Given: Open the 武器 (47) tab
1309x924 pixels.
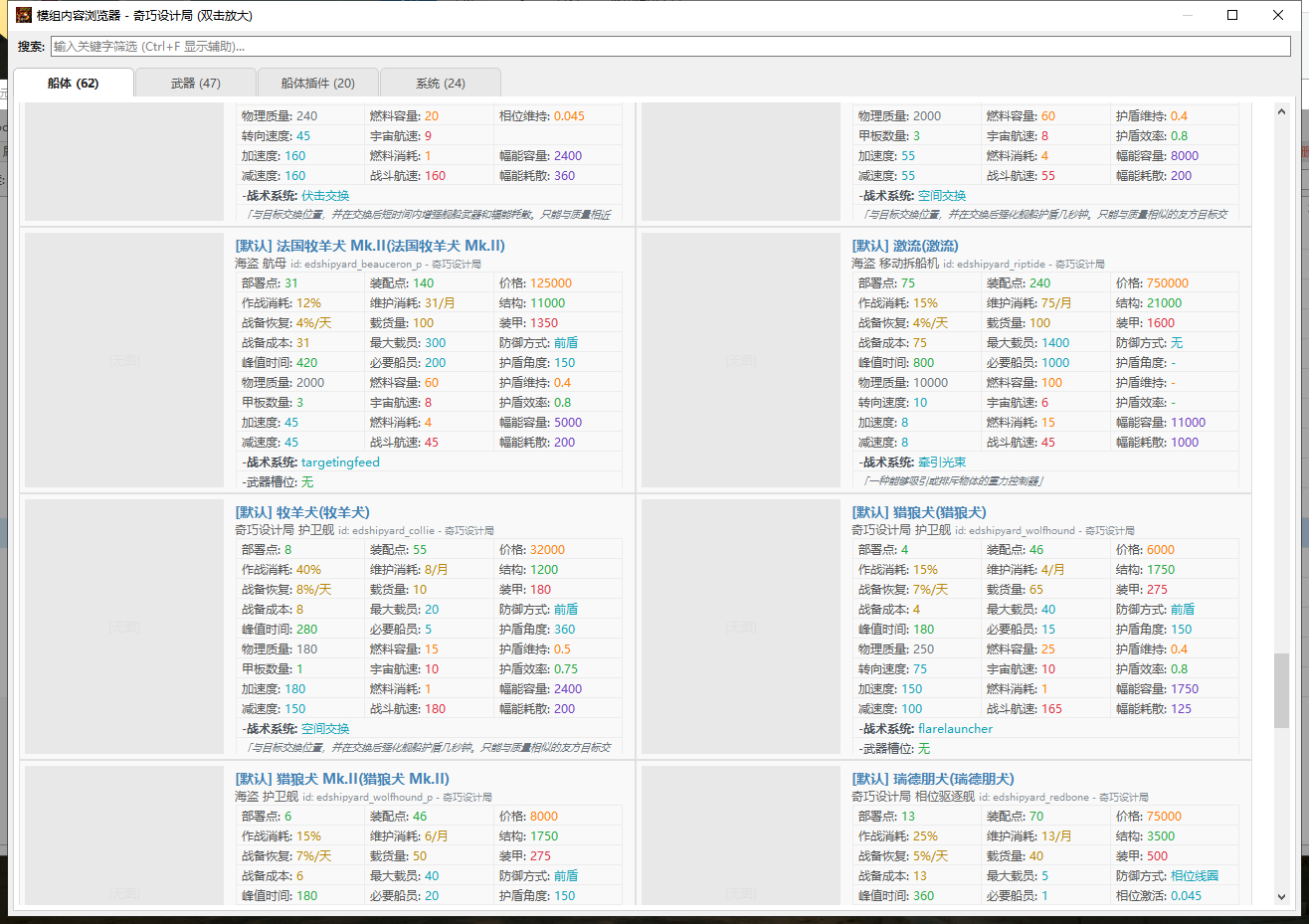Looking at the screenshot, I should (195, 83).
